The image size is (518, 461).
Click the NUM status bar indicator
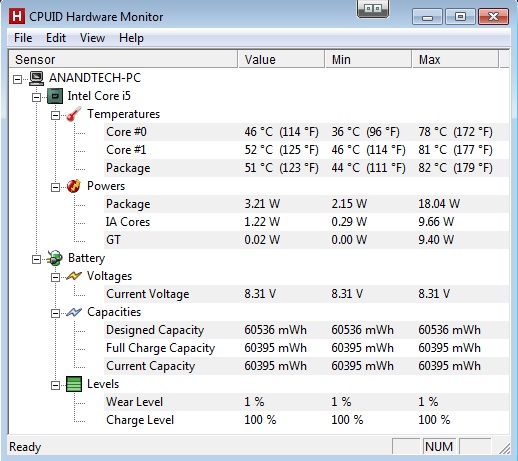[x=439, y=447]
